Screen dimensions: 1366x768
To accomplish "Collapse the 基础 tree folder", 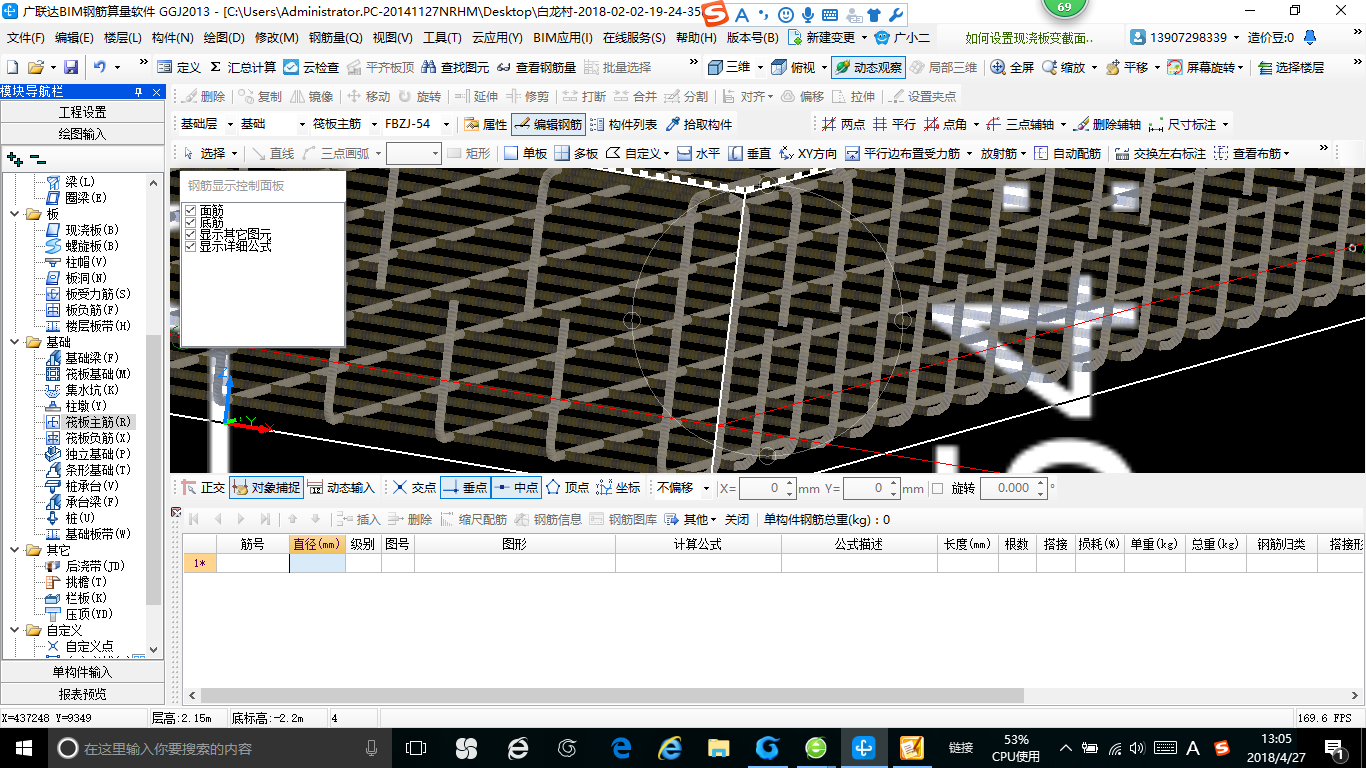I will [15, 342].
